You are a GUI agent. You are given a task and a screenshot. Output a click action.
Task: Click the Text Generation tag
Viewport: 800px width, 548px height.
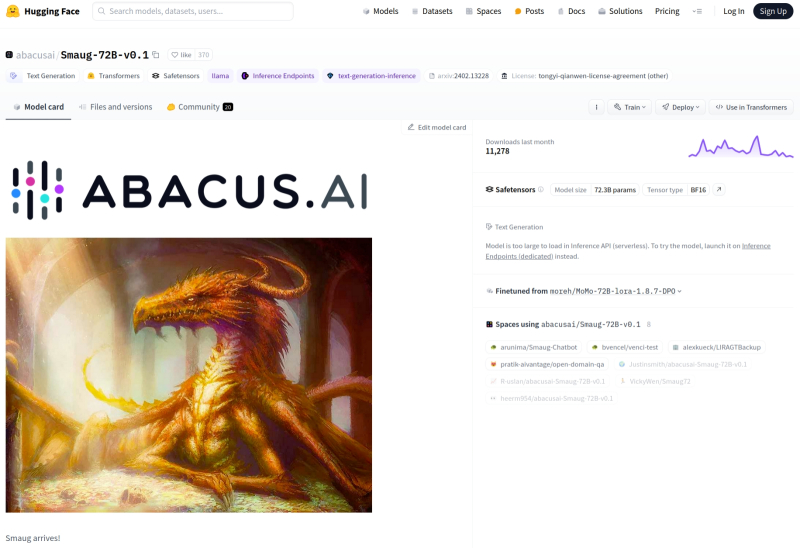pos(42,76)
